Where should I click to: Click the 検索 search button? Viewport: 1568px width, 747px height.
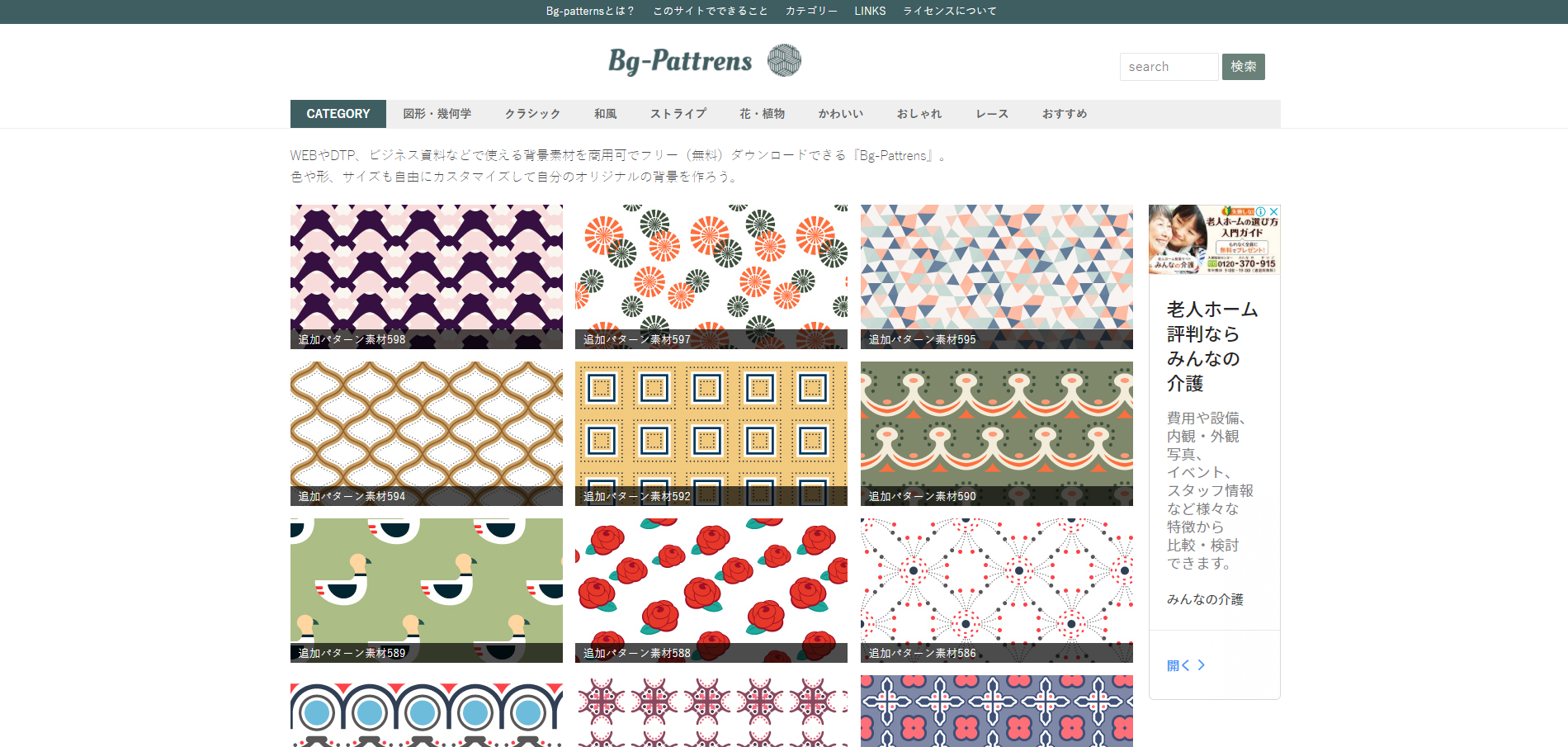click(1243, 67)
